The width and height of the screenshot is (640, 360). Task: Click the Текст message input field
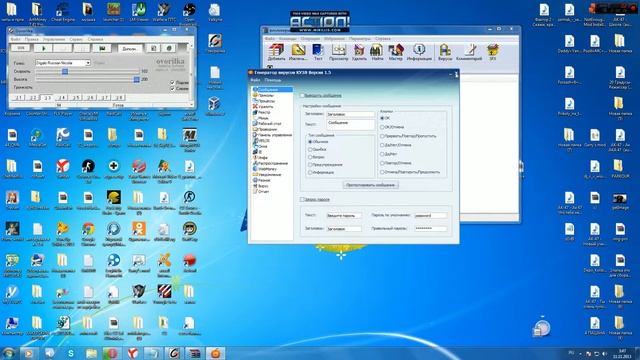[350, 124]
